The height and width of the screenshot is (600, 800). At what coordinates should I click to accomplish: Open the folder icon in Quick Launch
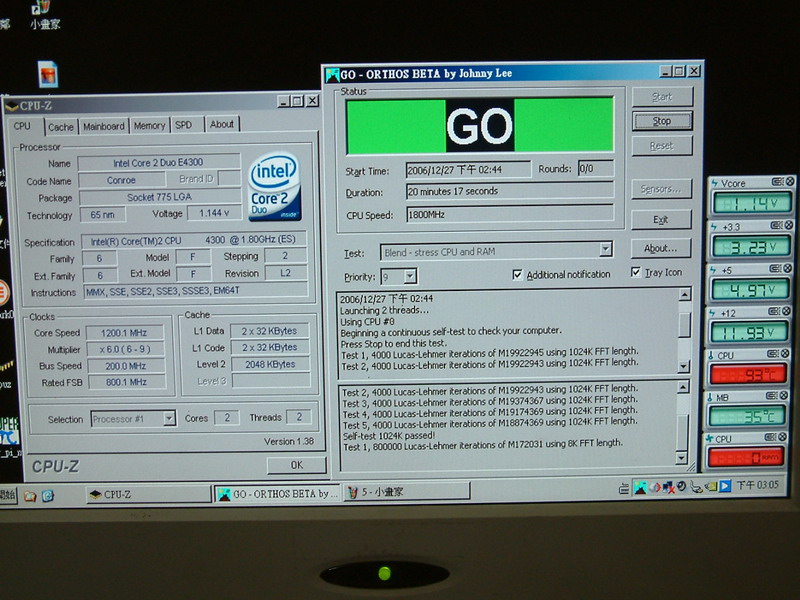30,495
